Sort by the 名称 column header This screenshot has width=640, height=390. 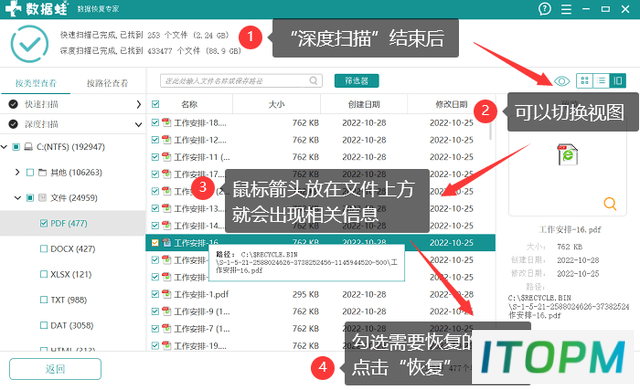189,104
